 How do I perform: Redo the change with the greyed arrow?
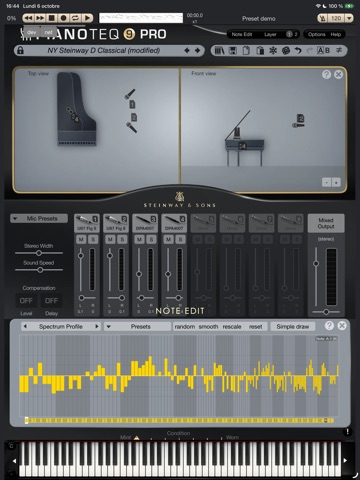point(310,51)
